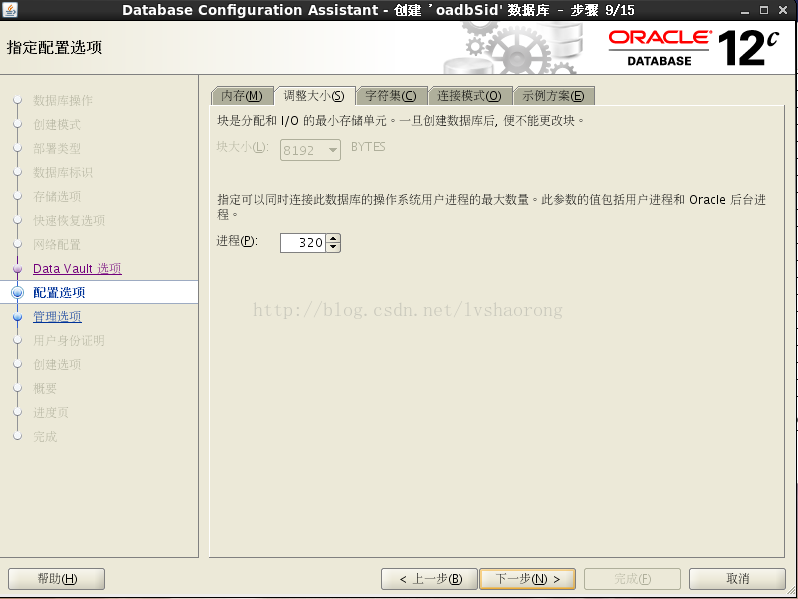Switch to the 字符集(C) character set tab
798x599 pixels.
(x=390, y=96)
